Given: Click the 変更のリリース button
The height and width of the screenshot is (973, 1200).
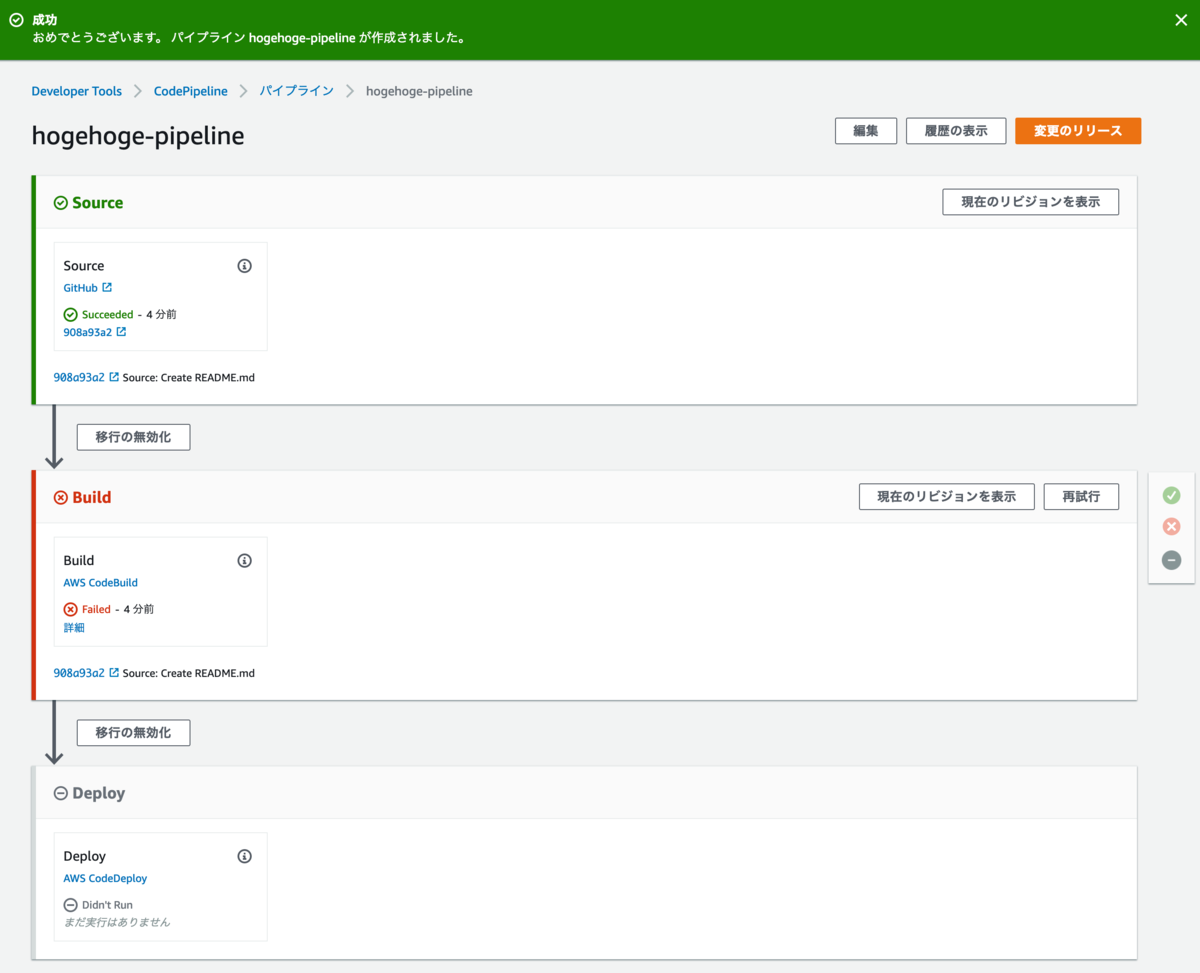Looking at the screenshot, I should (1077, 131).
